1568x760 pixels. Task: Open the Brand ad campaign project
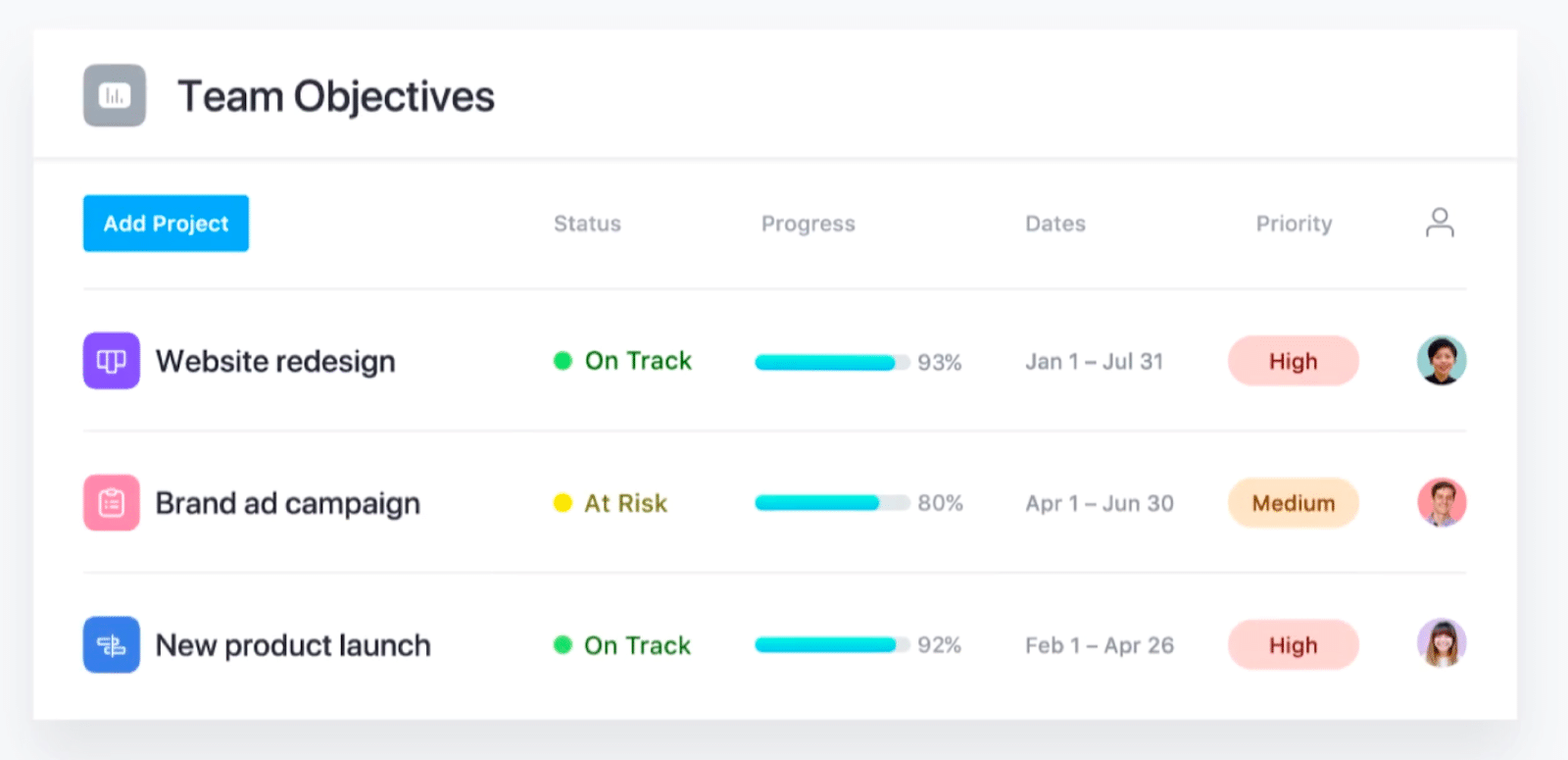point(287,504)
